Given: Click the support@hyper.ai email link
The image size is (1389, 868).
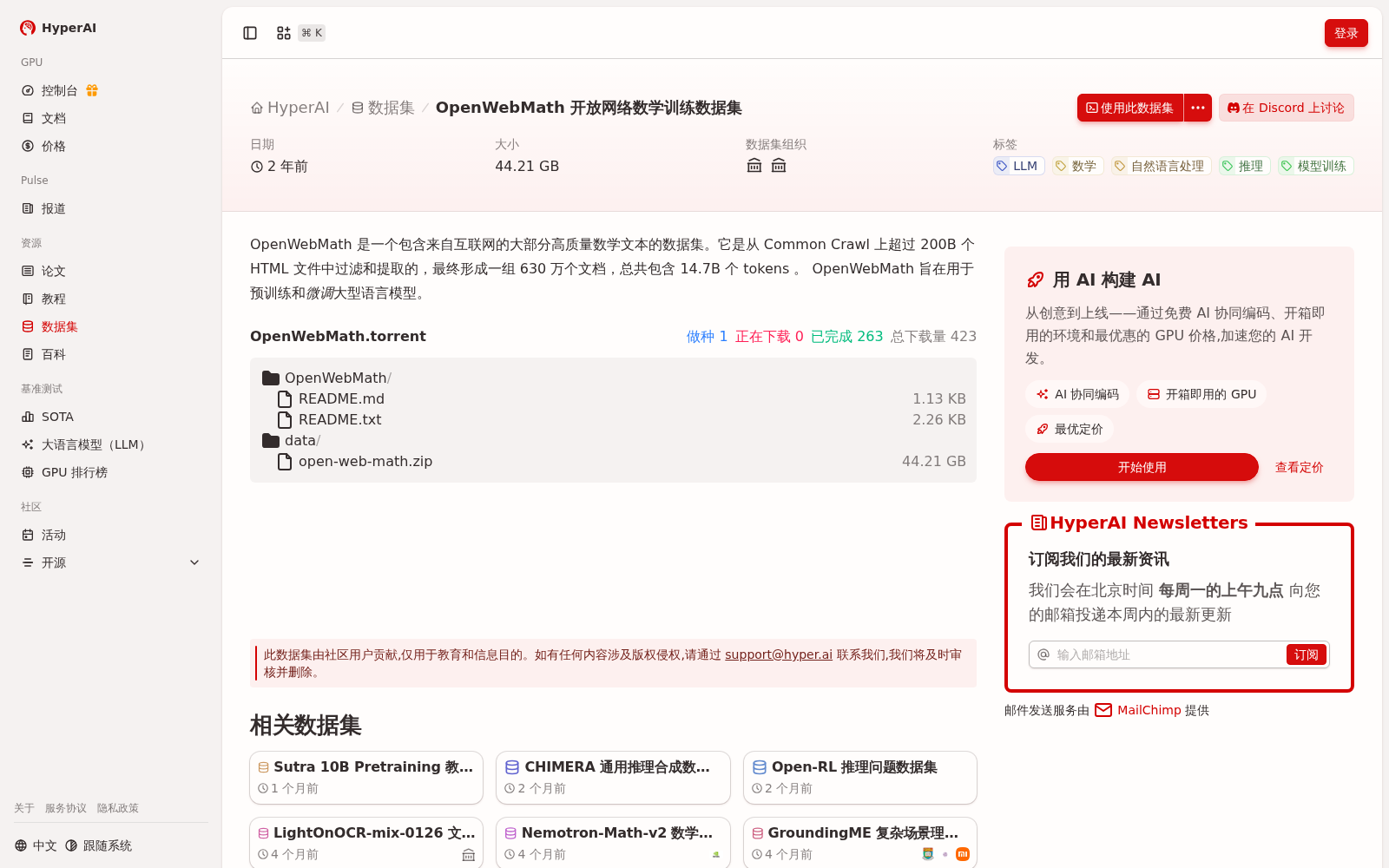Looking at the screenshot, I should point(779,654).
